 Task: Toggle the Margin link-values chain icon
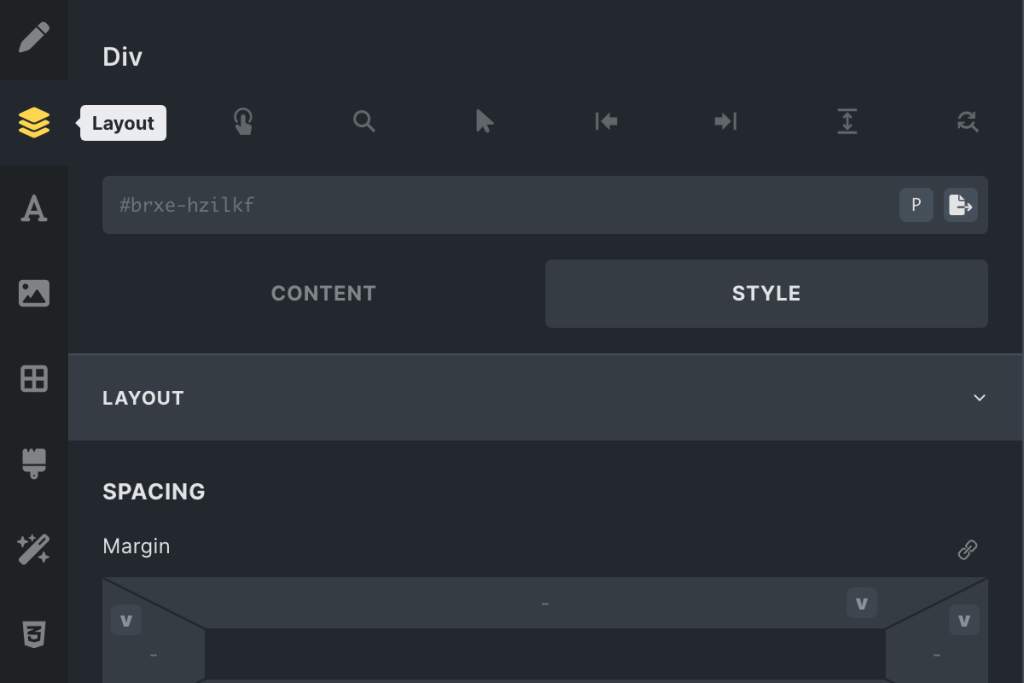[967, 550]
